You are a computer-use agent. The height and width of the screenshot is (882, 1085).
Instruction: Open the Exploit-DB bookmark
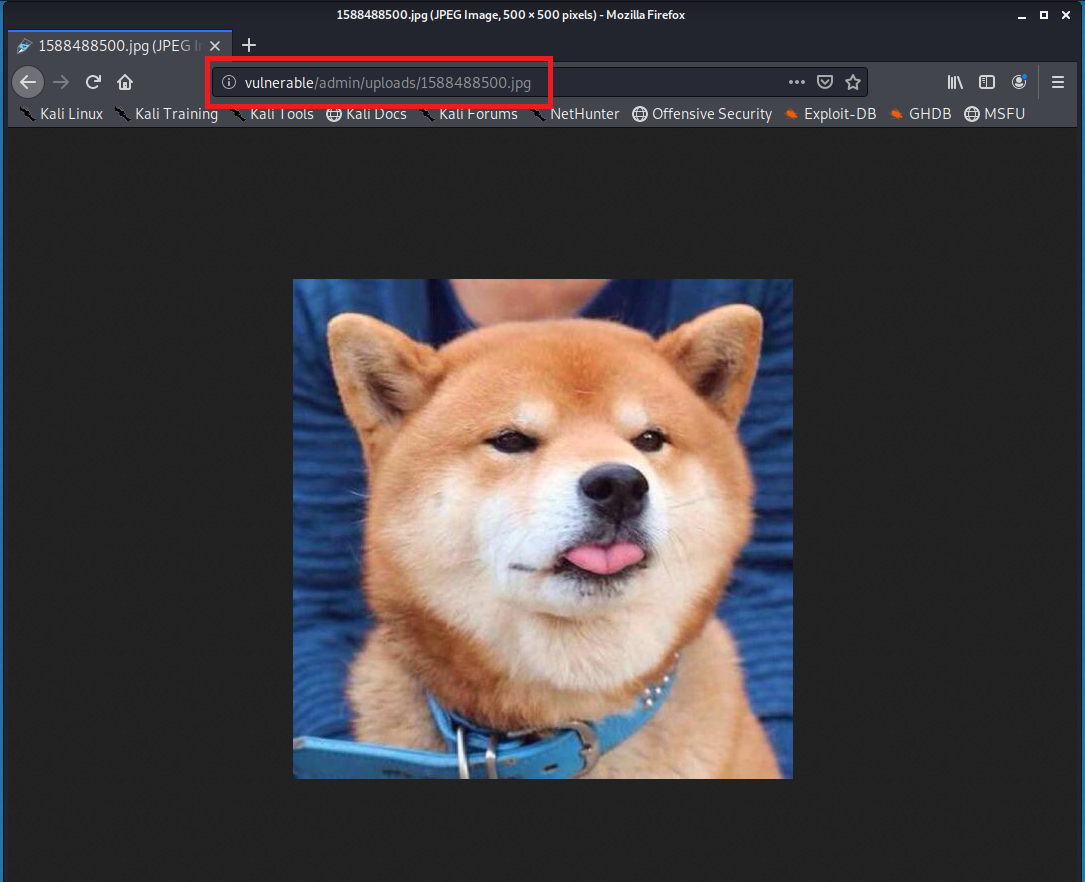[x=832, y=114]
